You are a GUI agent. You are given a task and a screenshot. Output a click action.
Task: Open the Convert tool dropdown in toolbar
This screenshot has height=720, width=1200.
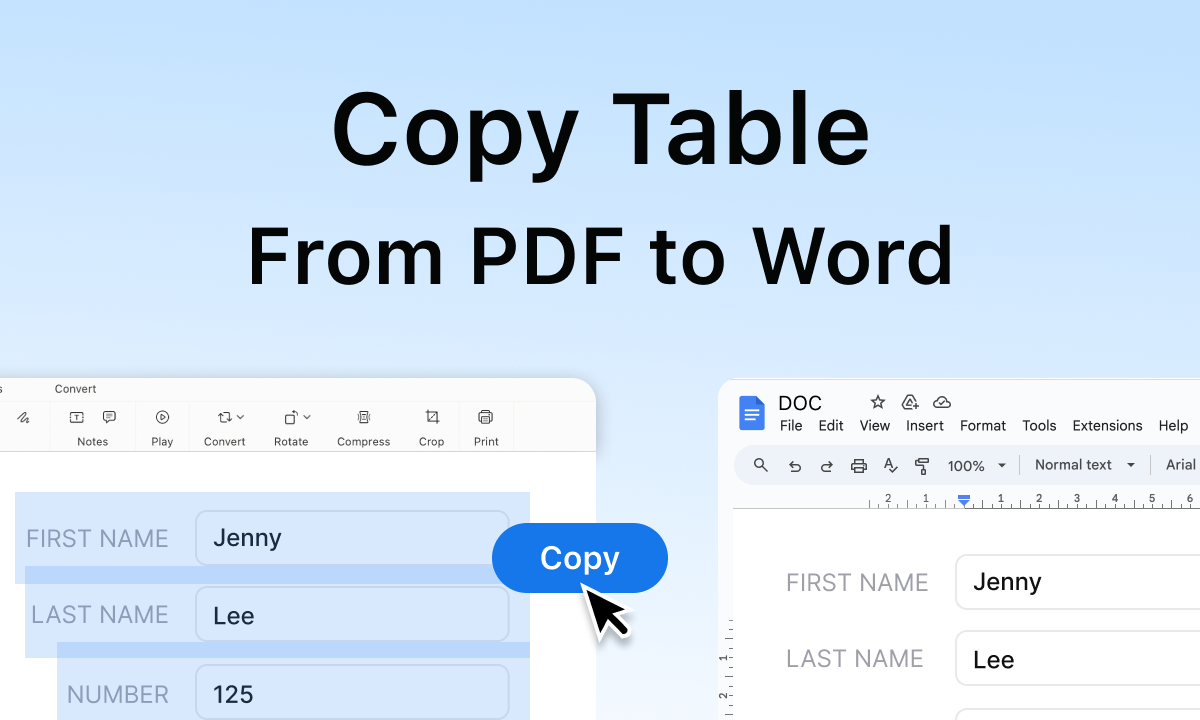point(225,426)
